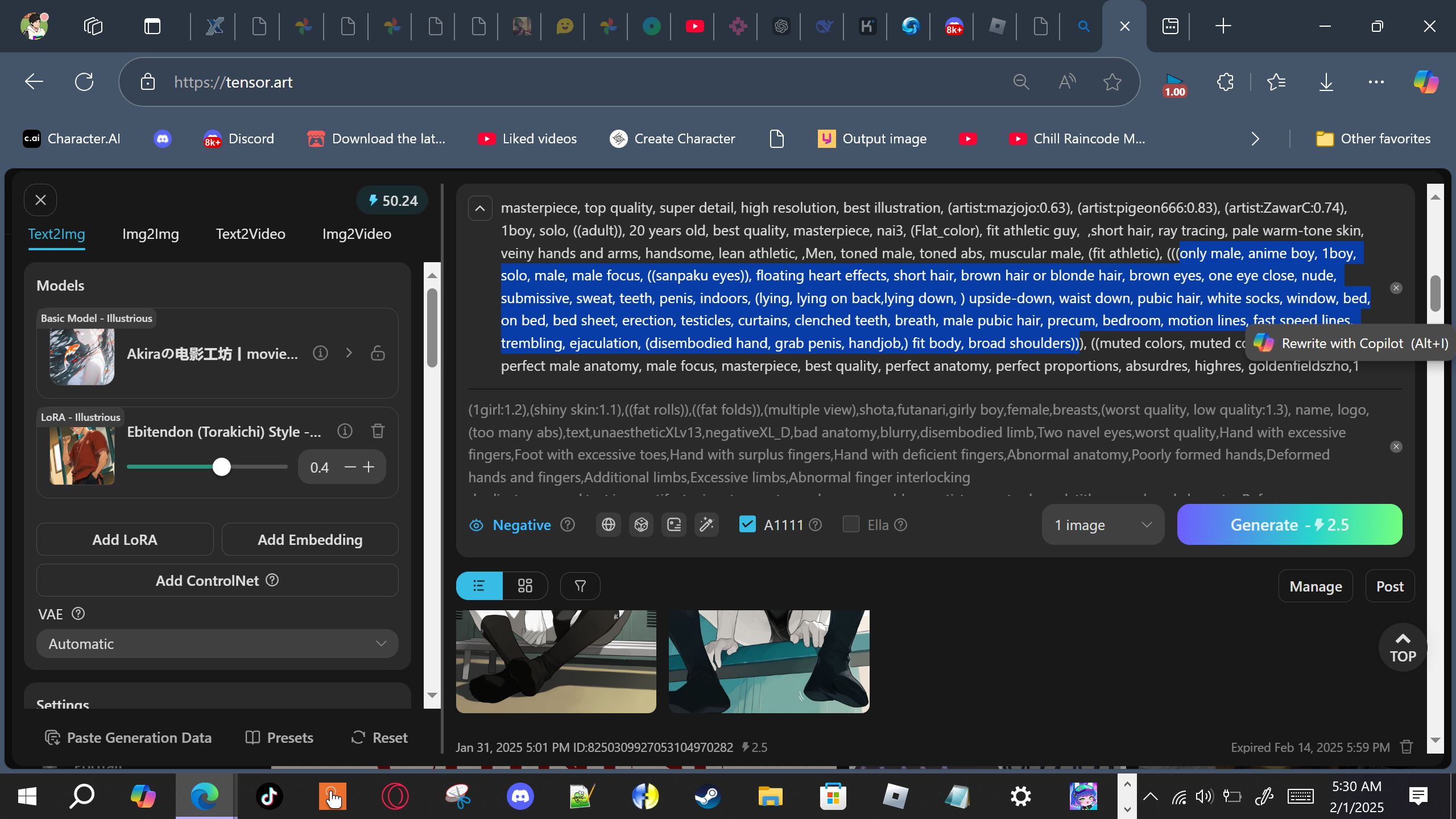Viewport: 1456px width, 819px height.
Task: Open Discord from the Windows taskbar
Action: (x=520, y=796)
